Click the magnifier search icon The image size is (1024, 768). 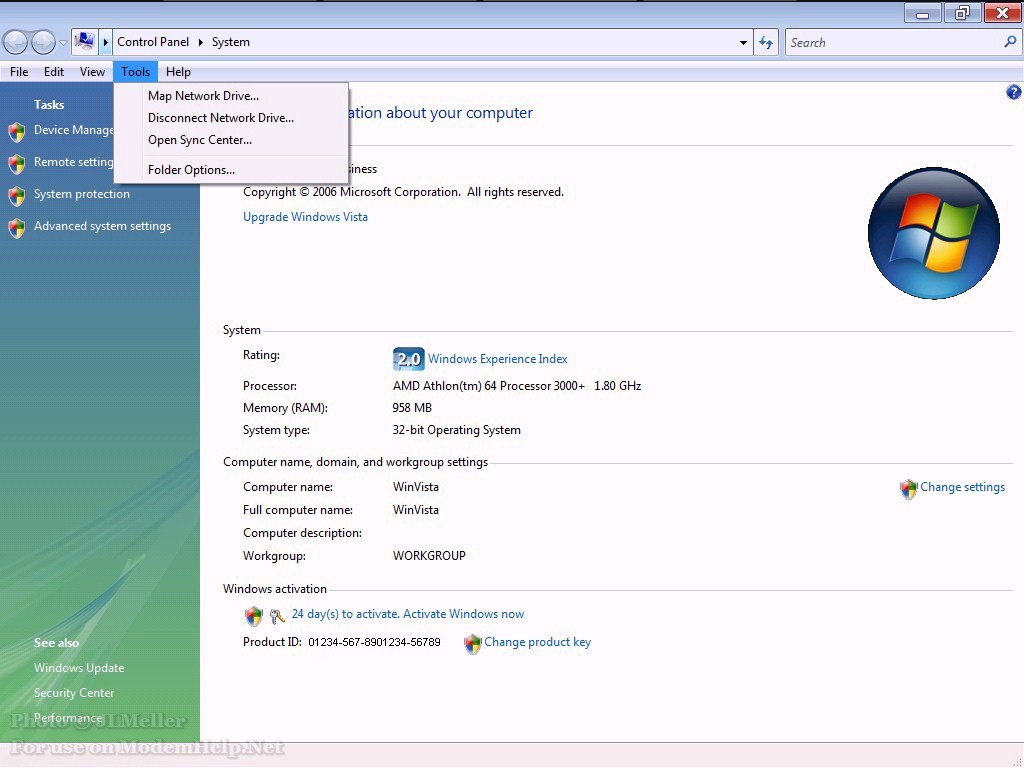coord(1010,42)
